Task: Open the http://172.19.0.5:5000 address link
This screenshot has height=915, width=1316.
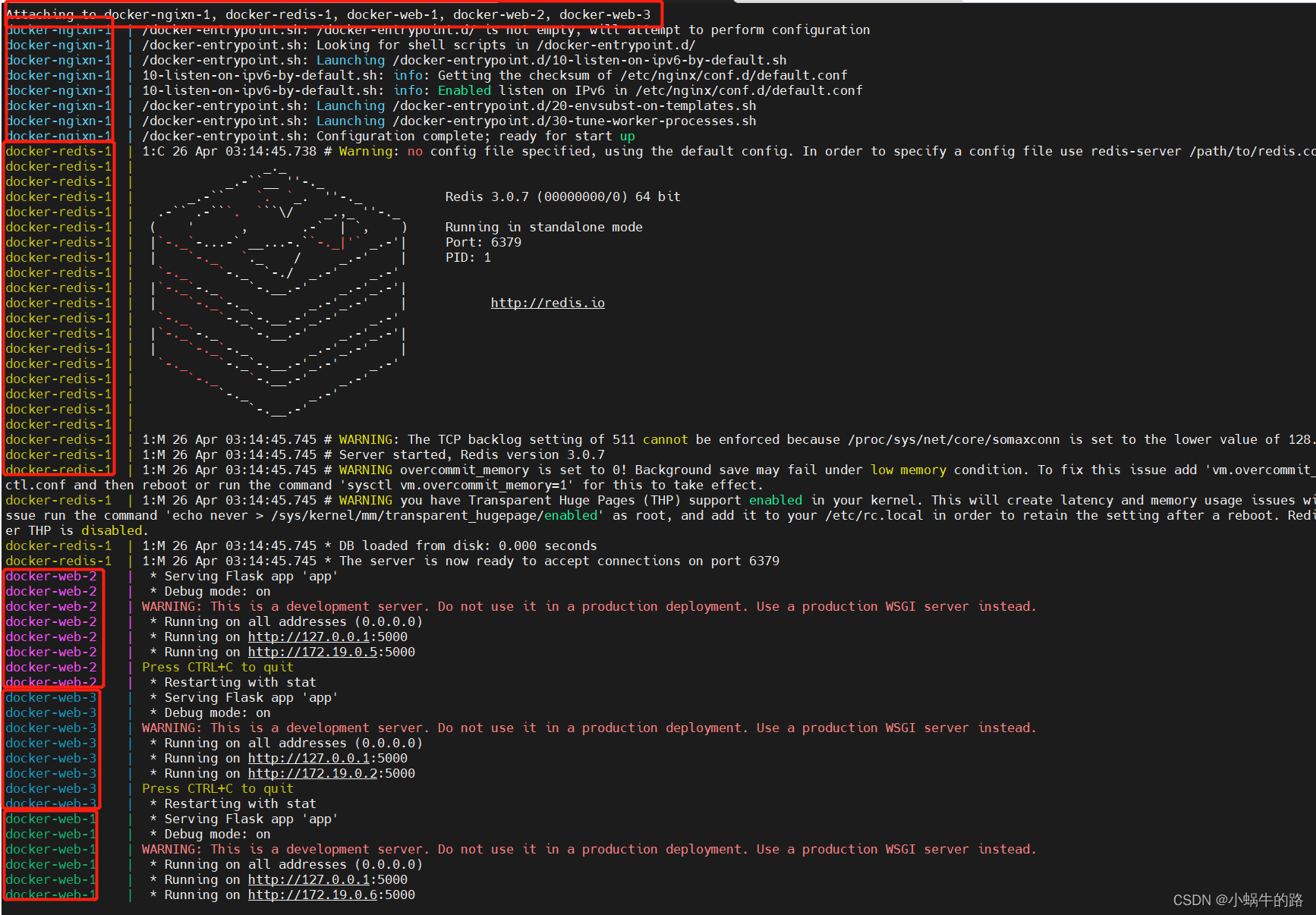Action: coord(312,652)
